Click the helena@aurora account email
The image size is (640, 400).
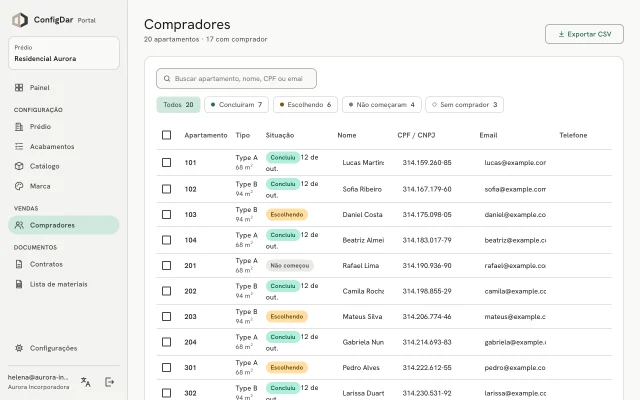coord(38,378)
